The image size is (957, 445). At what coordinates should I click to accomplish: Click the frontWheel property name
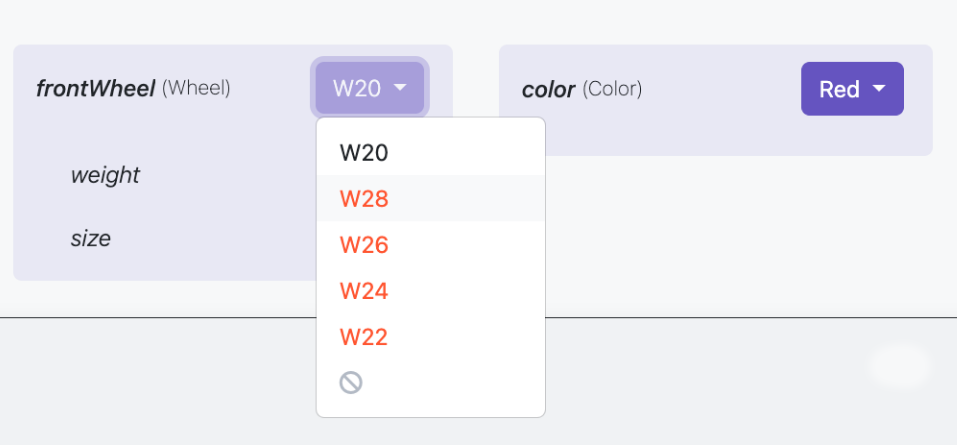point(95,89)
